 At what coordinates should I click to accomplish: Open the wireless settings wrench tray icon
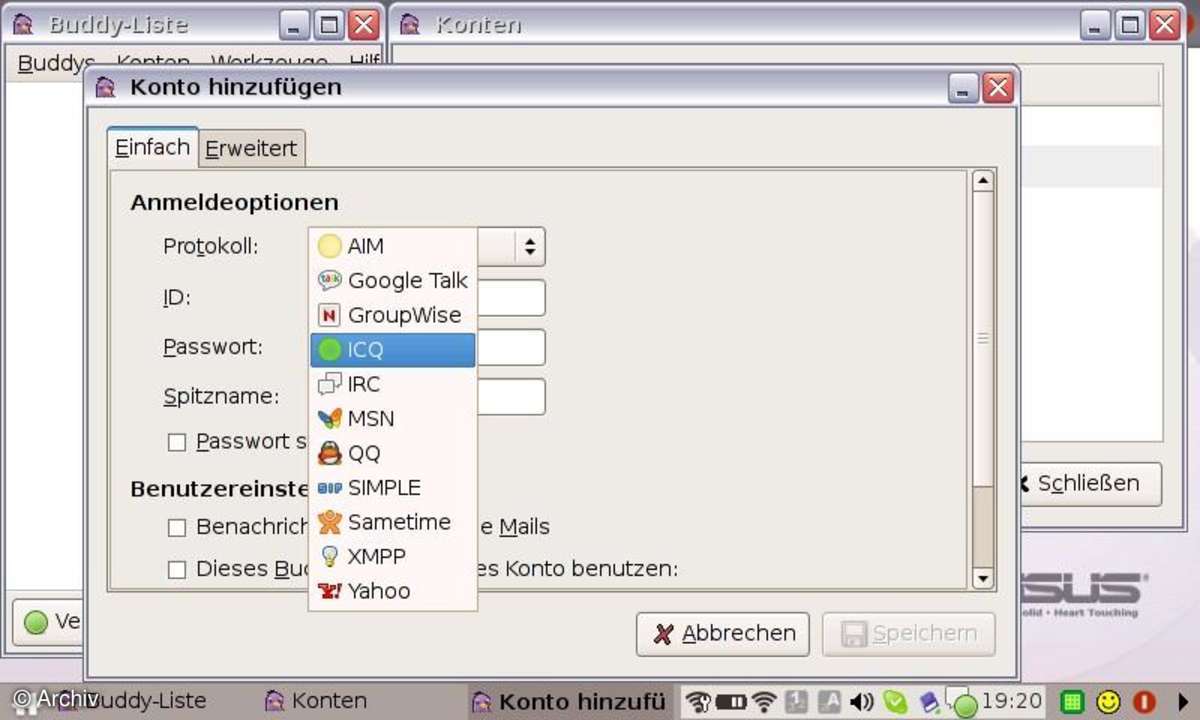pos(698,702)
